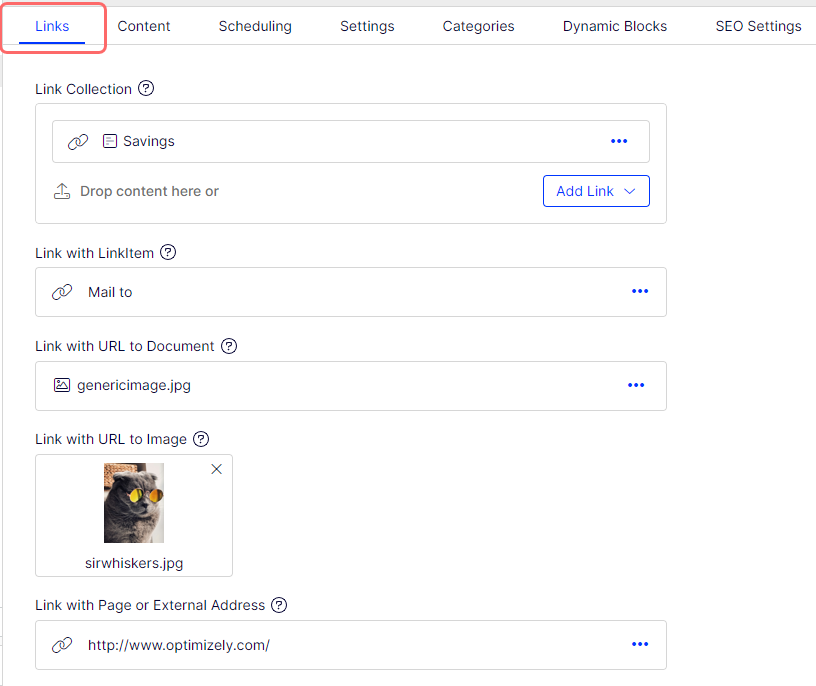Open the more options menu for genericimage.jpg

[636, 385]
